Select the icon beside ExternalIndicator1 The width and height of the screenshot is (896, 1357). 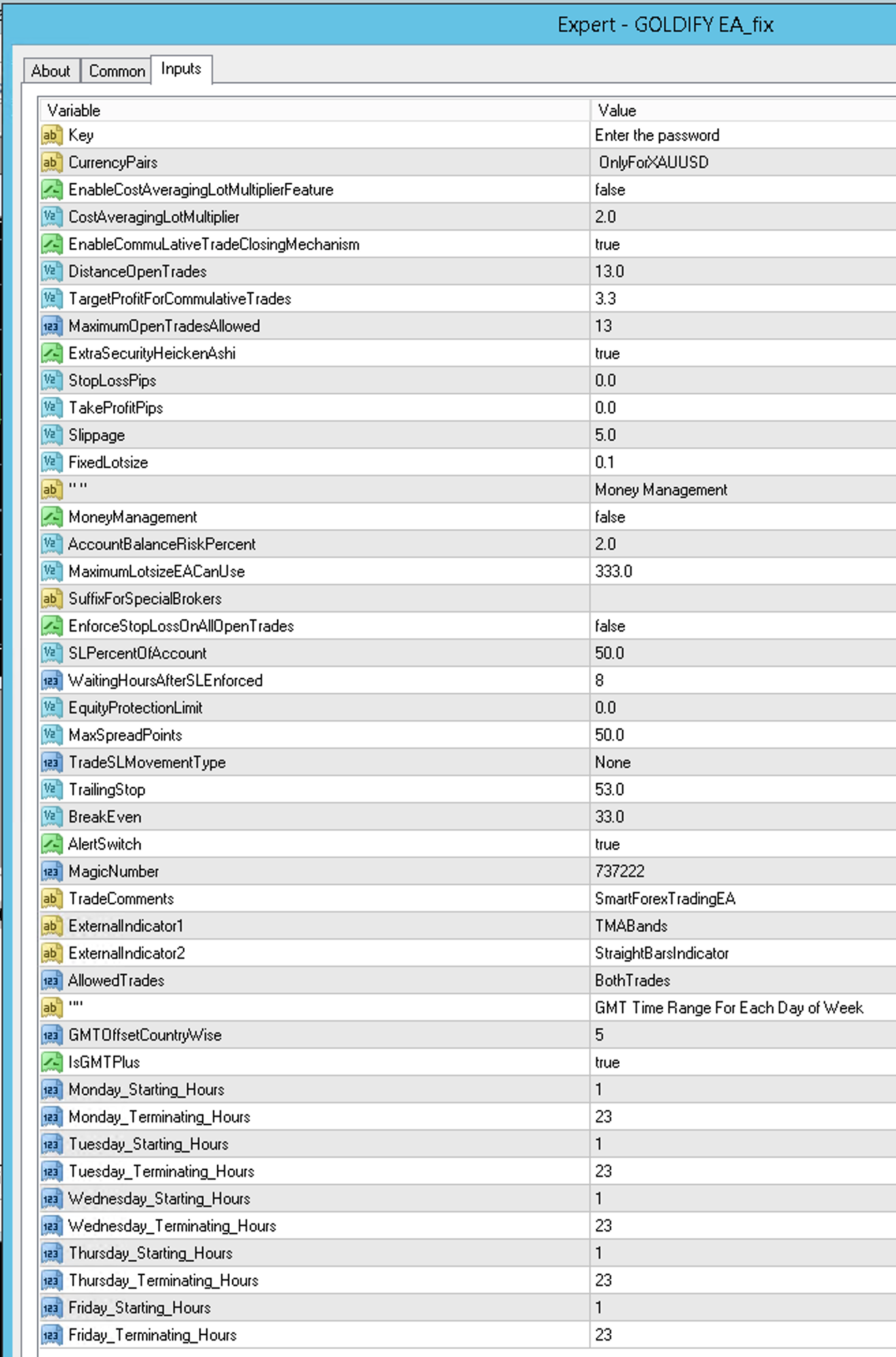[52, 926]
